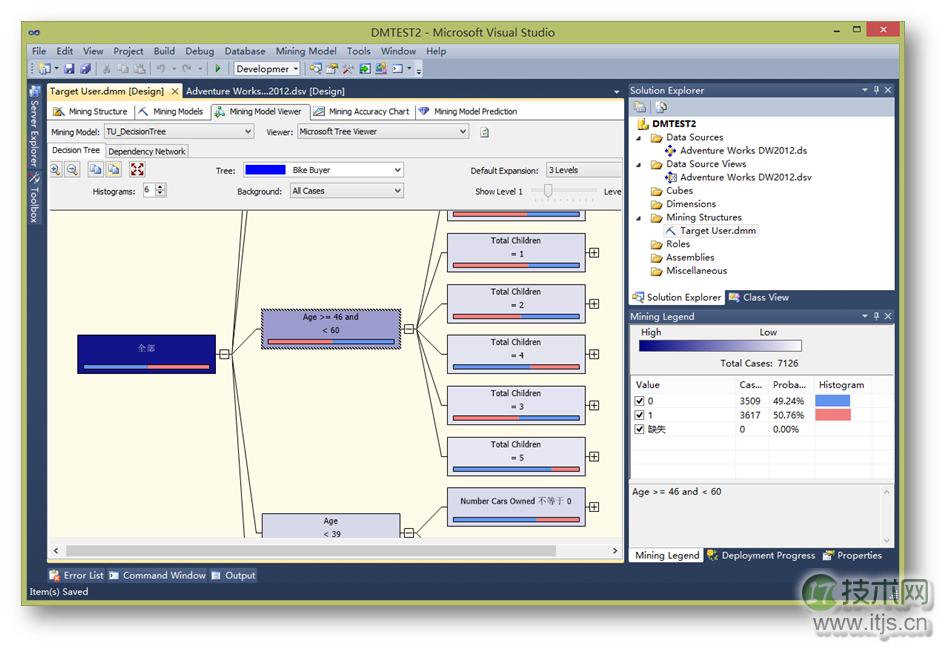Click the Save icon in toolbar
Viewport: 947px width, 648px height.
(x=69, y=69)
